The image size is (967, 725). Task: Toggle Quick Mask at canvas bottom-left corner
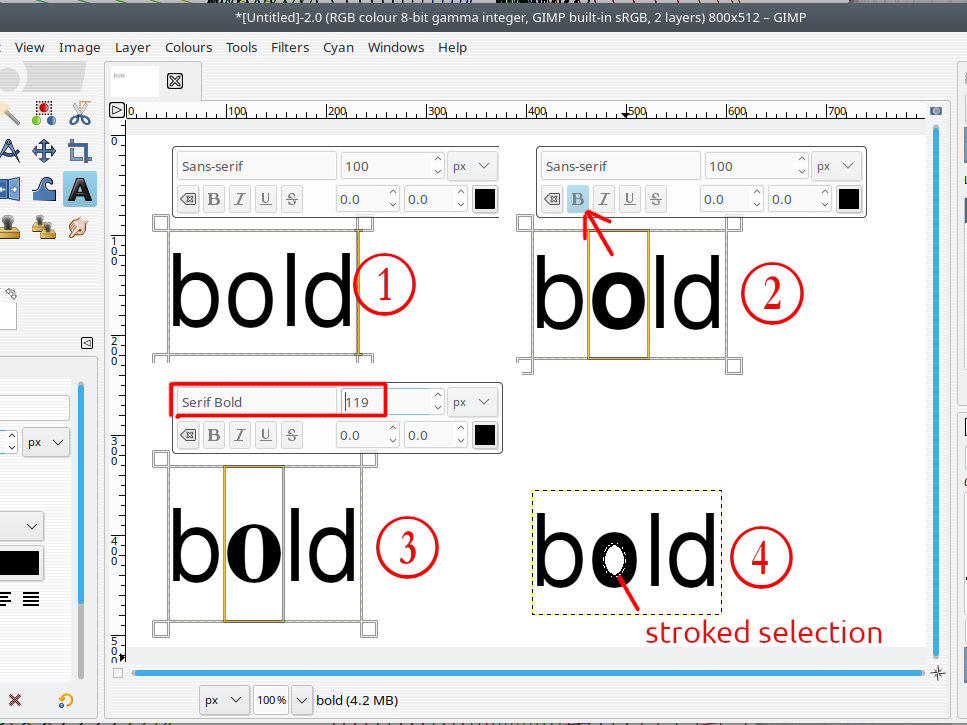[x=118, y=673]
